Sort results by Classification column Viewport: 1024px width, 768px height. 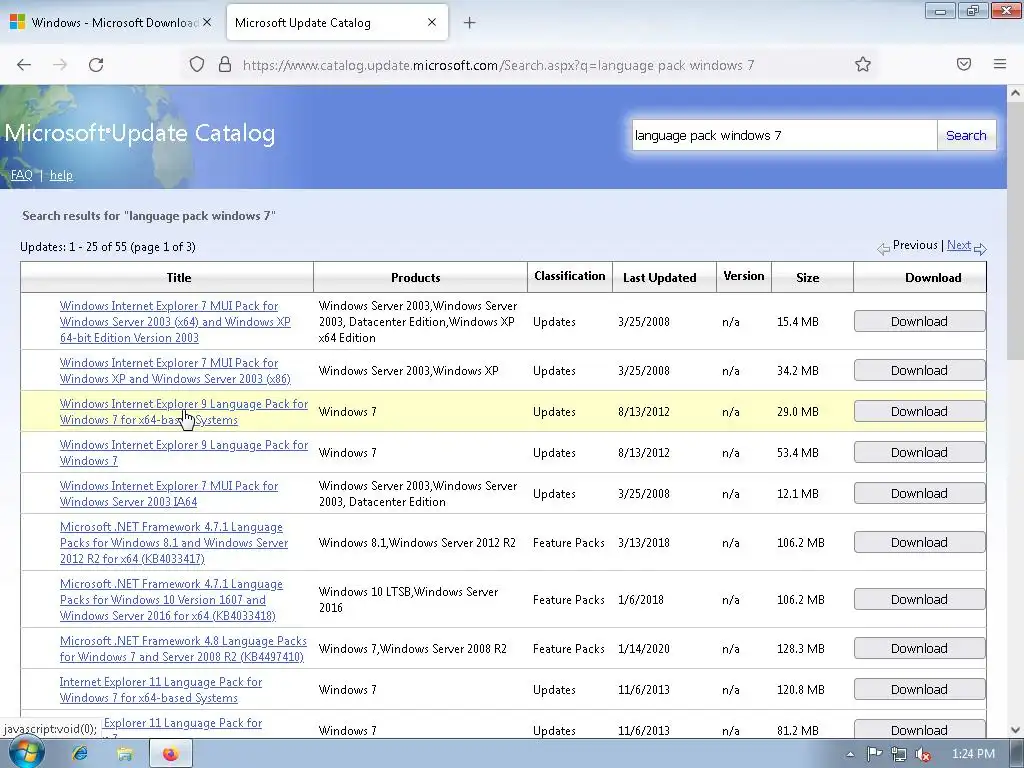pos(569,276)
